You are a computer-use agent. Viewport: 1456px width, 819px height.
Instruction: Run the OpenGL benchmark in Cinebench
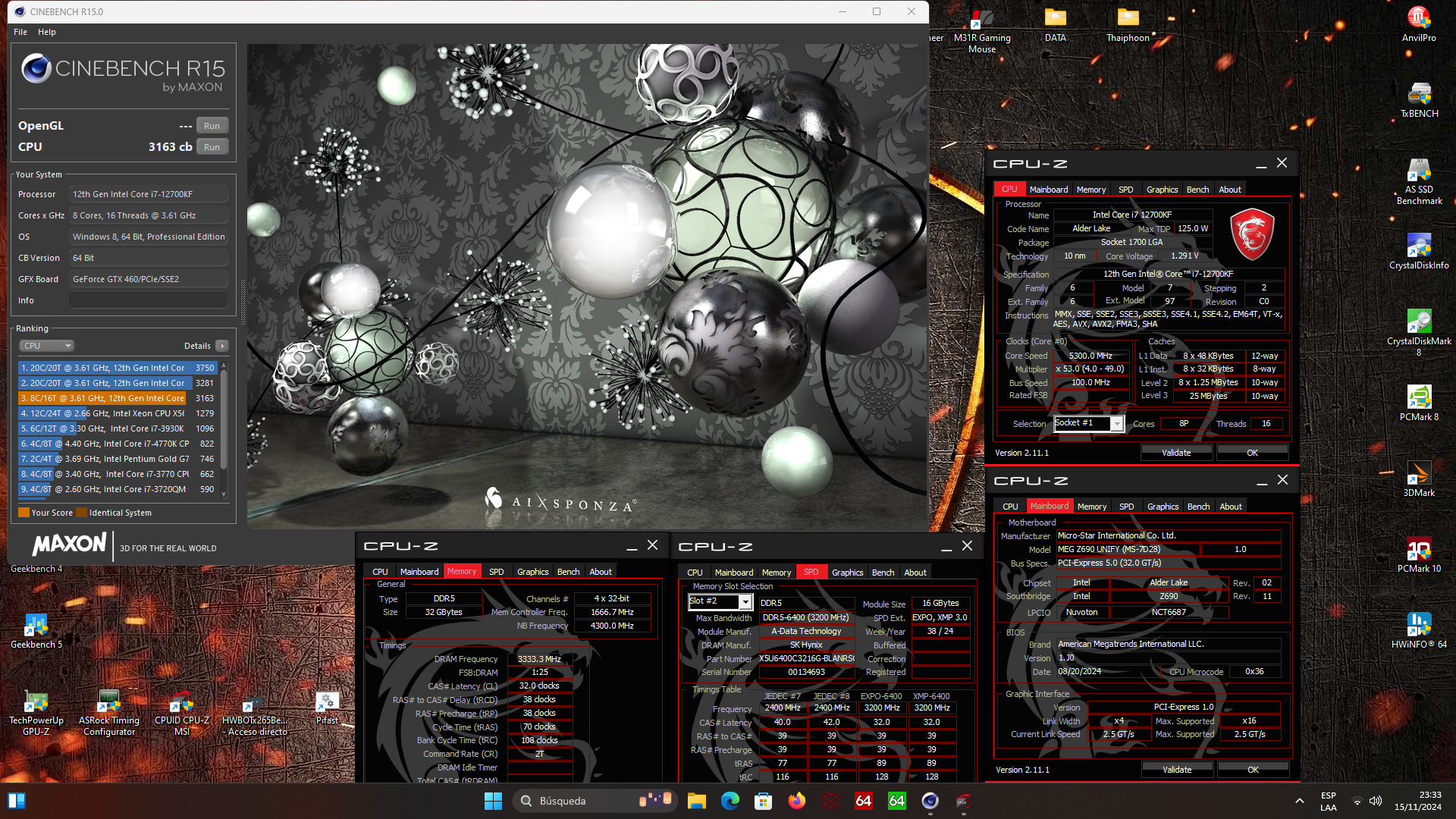coord(212,126)
